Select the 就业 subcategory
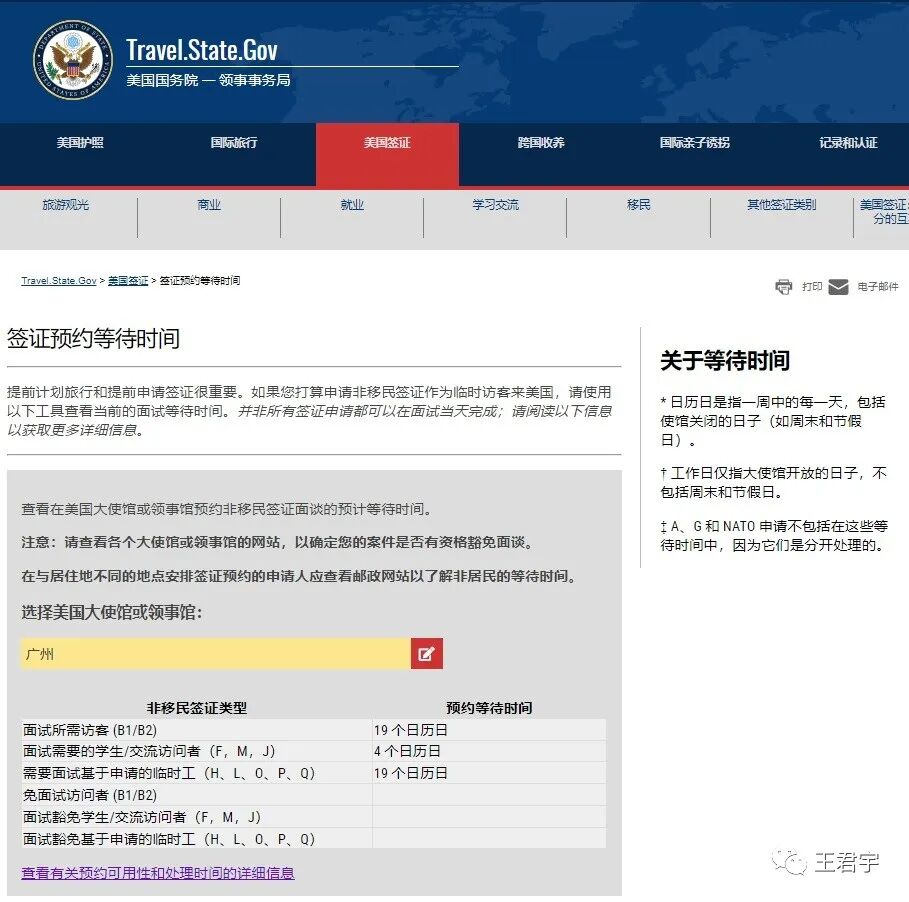The height and width of the screenshot is (902, 909). tap(351, 204)
